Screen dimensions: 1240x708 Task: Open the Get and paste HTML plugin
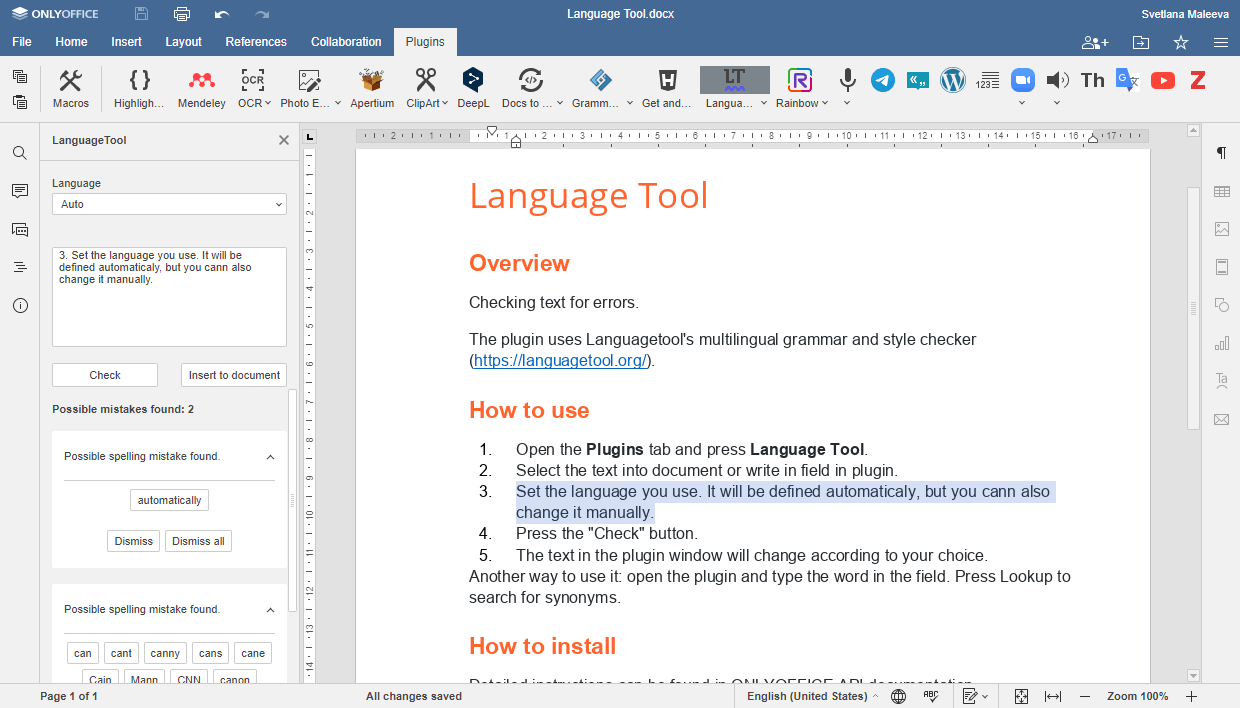(667, 88)
